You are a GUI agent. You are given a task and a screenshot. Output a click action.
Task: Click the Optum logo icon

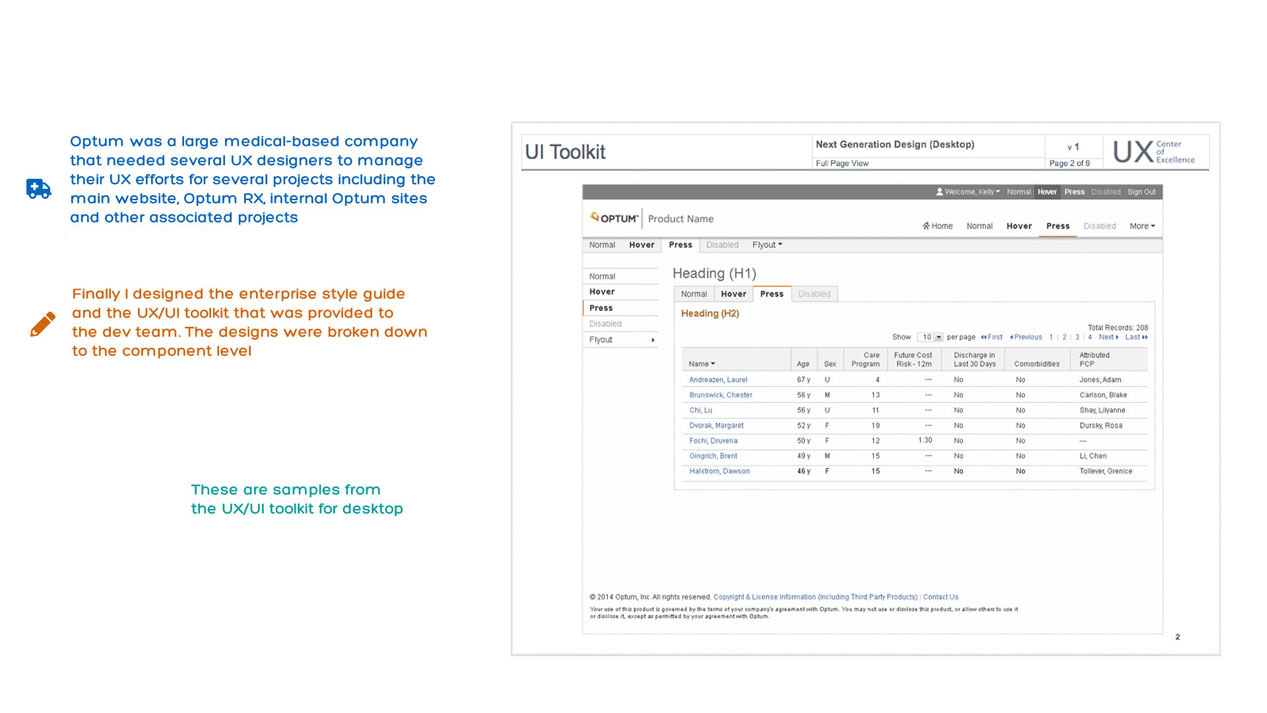[595, 217]
